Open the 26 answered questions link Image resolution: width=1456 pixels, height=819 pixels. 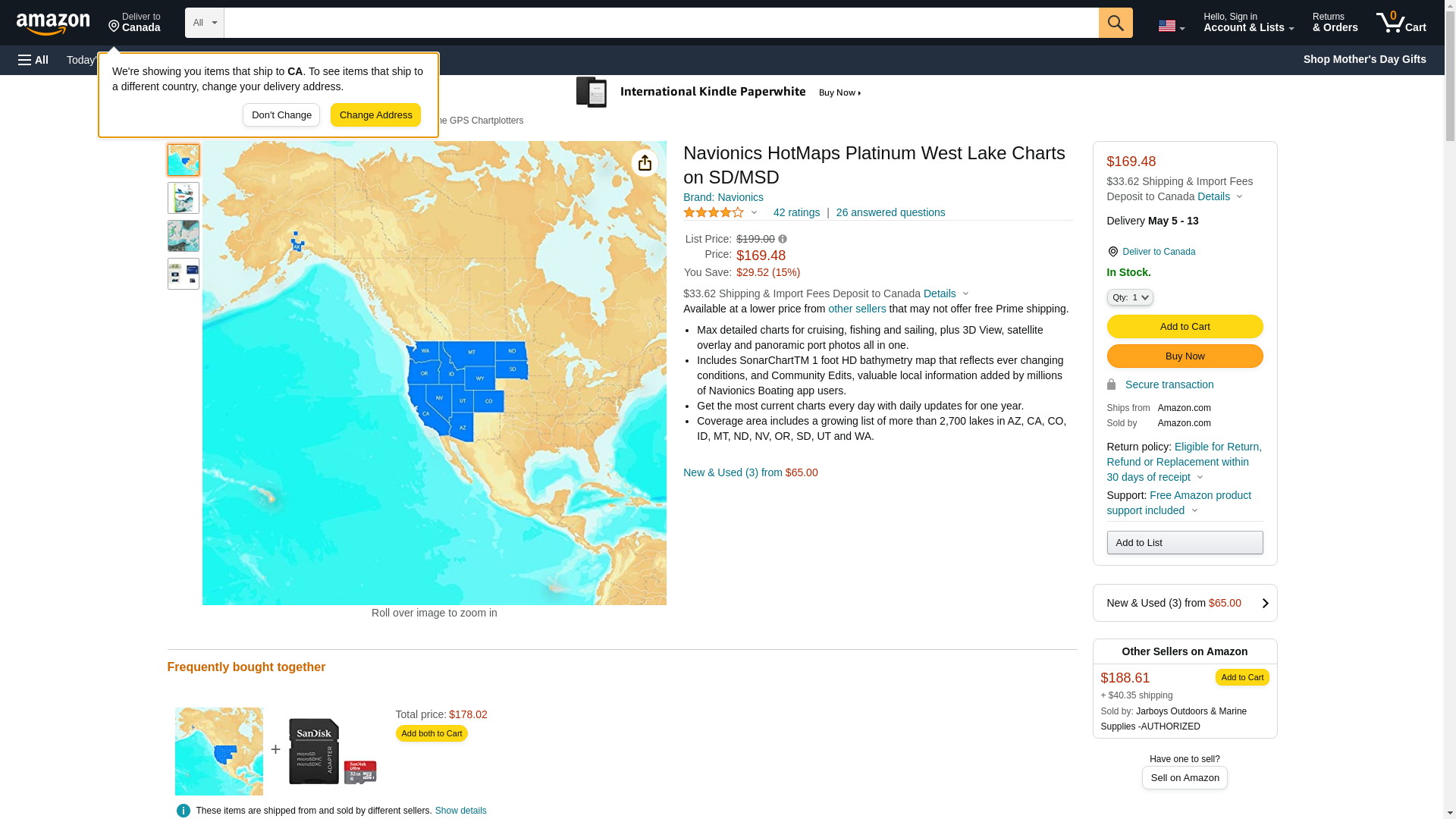coord(890,213)
